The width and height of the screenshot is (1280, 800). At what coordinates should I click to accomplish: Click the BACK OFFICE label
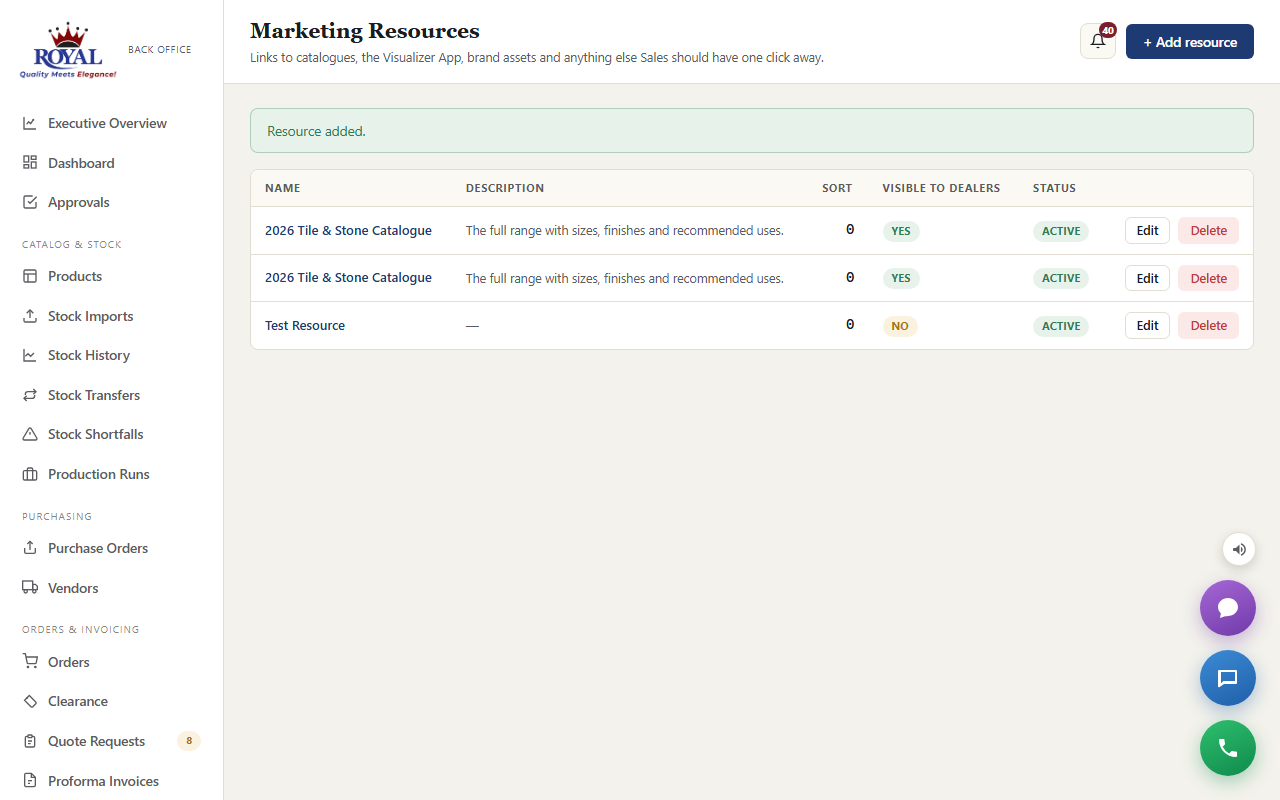point(160,49)
